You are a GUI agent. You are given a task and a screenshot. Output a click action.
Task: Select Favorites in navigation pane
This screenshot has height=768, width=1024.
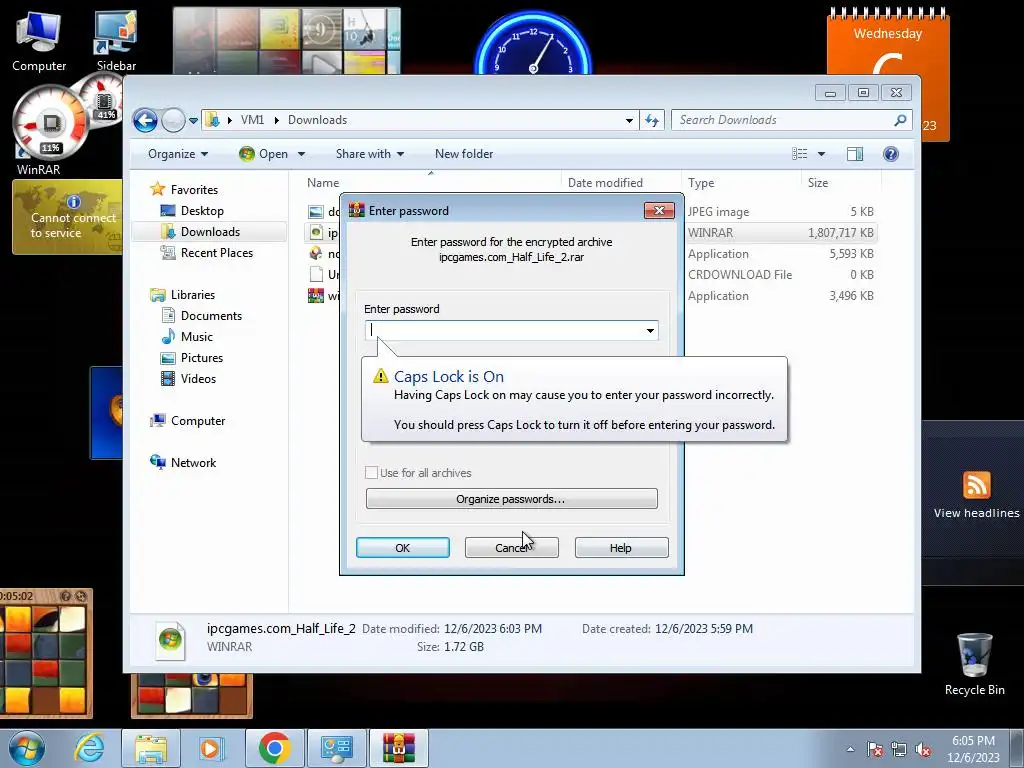click(x=194, y=190)
